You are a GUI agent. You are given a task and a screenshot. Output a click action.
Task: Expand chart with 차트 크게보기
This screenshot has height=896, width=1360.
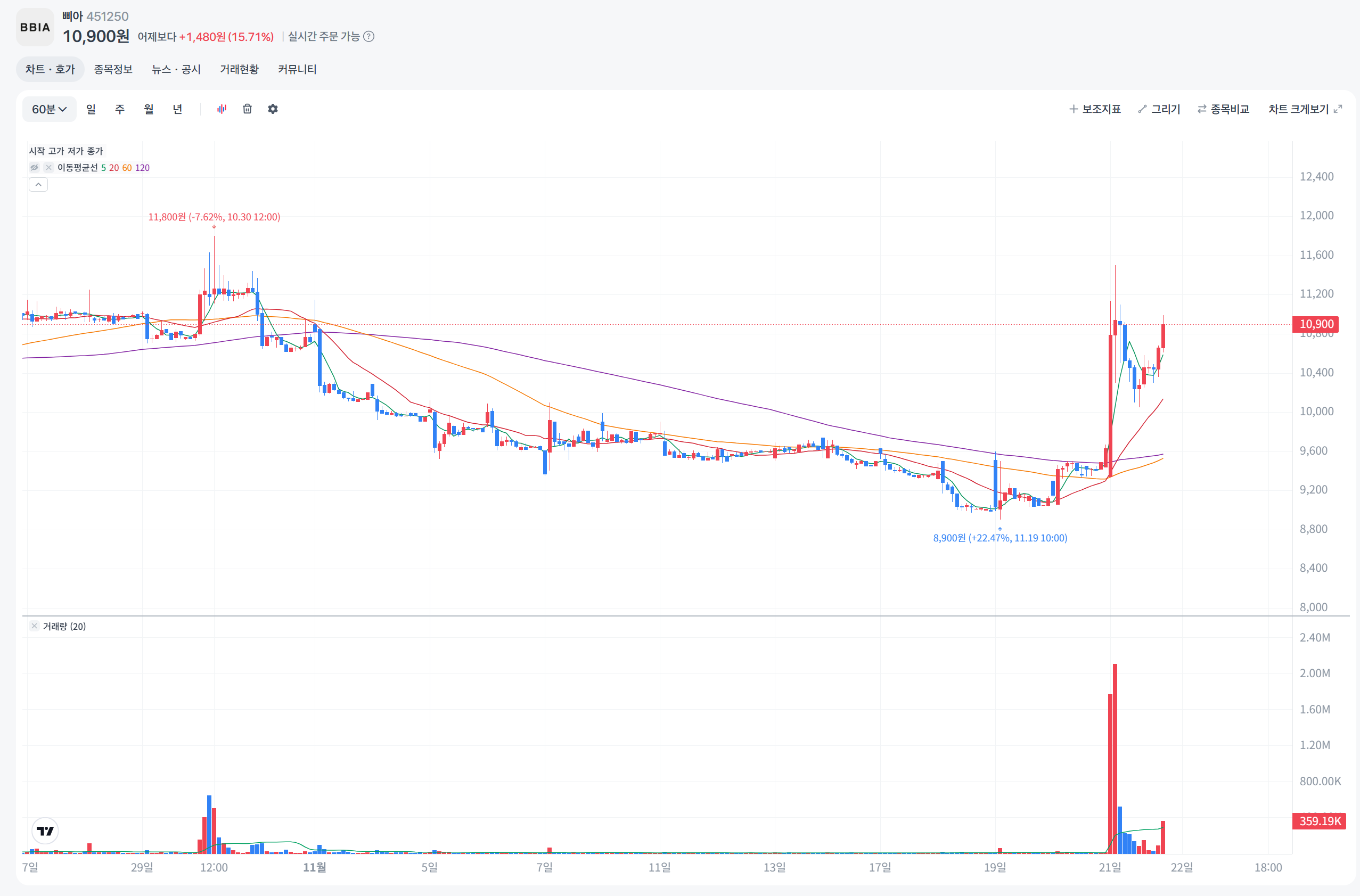(1305, 109)
